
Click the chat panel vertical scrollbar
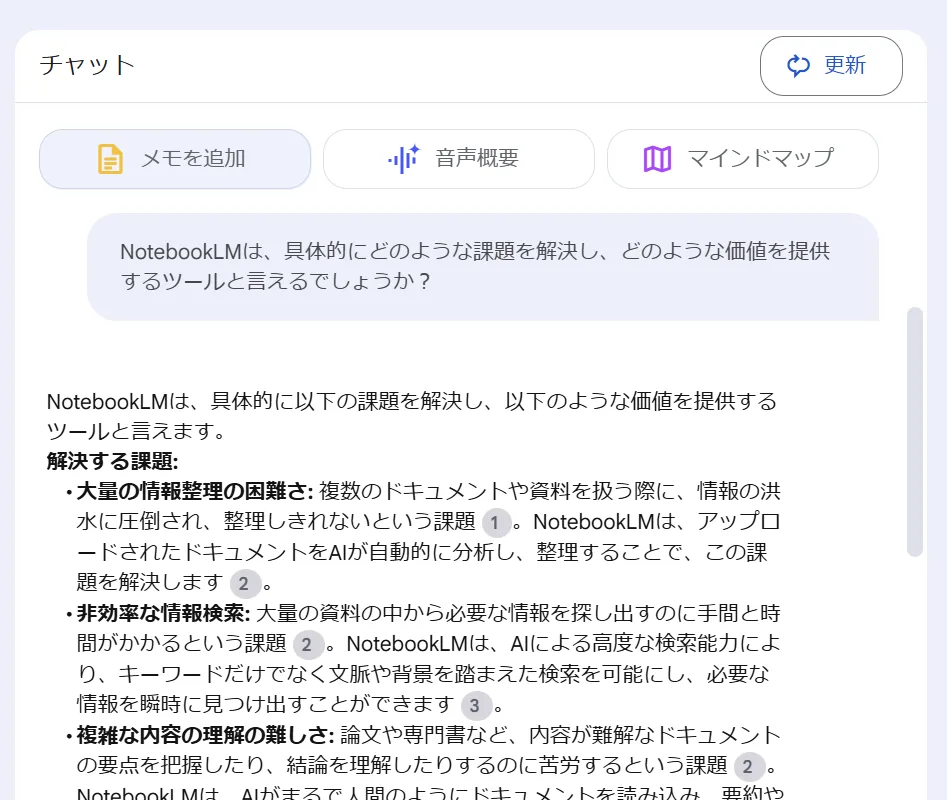915,432
